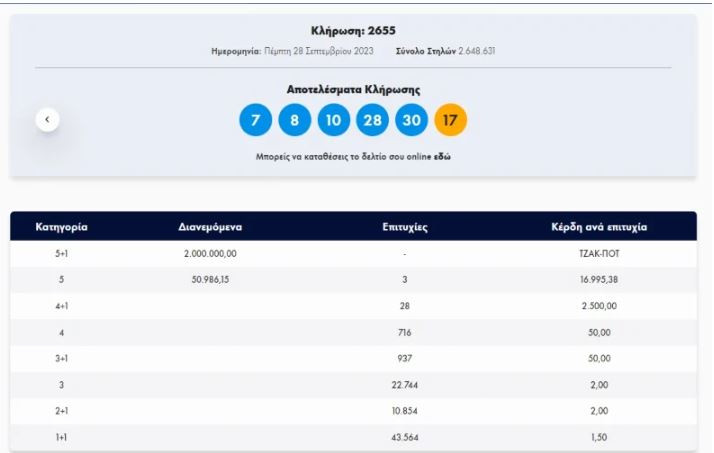Screen dimensions: 714x453
Task: Click the 'Κέρδη ανά επιτυχία' column header
Action: (x=599, y=227)
